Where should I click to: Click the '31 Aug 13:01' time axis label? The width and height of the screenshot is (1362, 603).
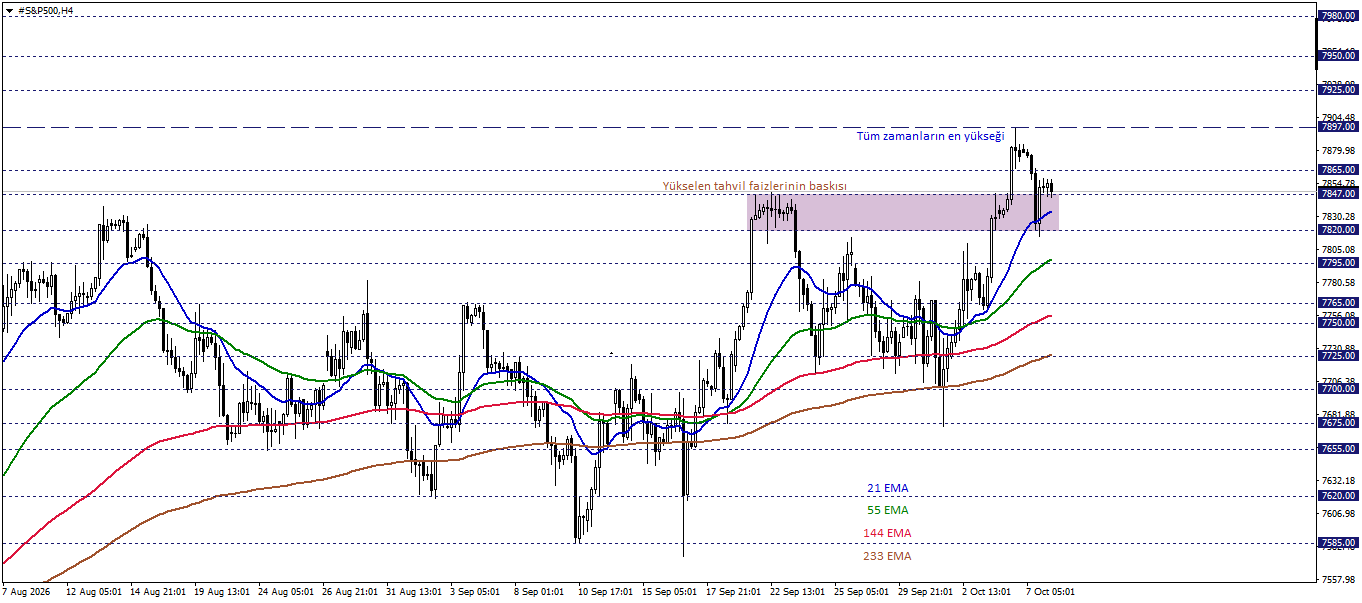416,591
